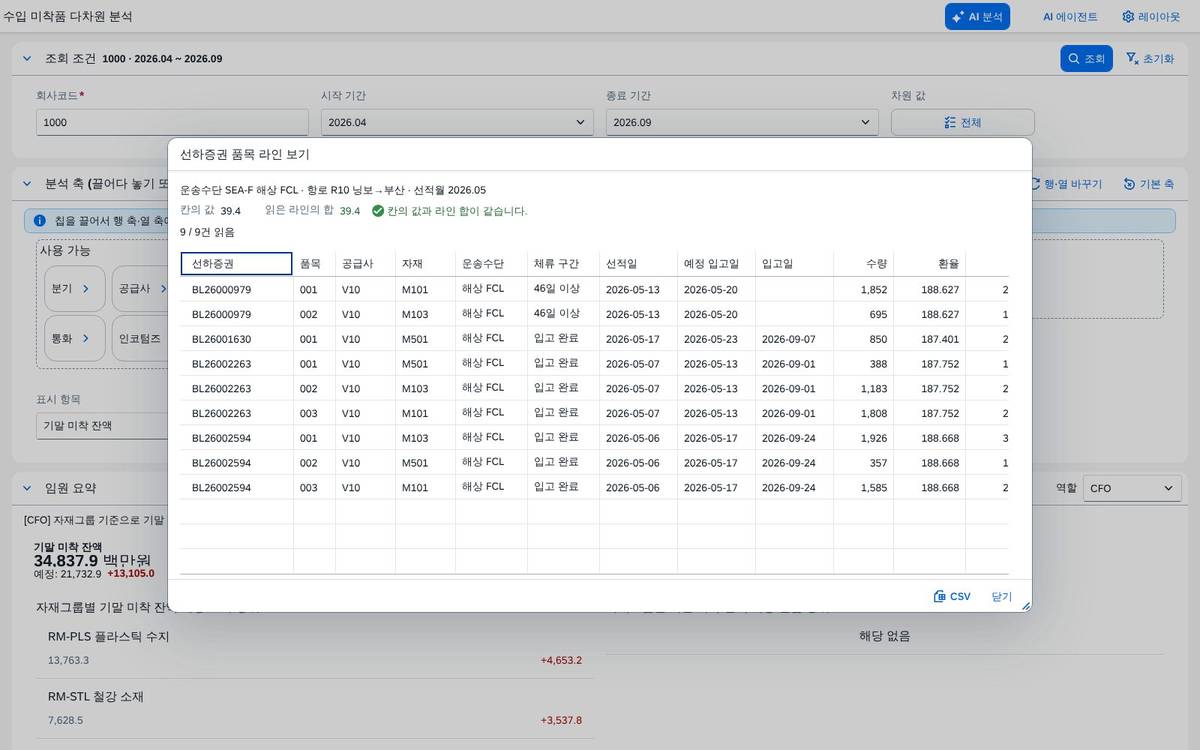Viewport: 1200px width, 750px height.
Task: Click the 회사코드 input field
Action: [x=172, y=122]
